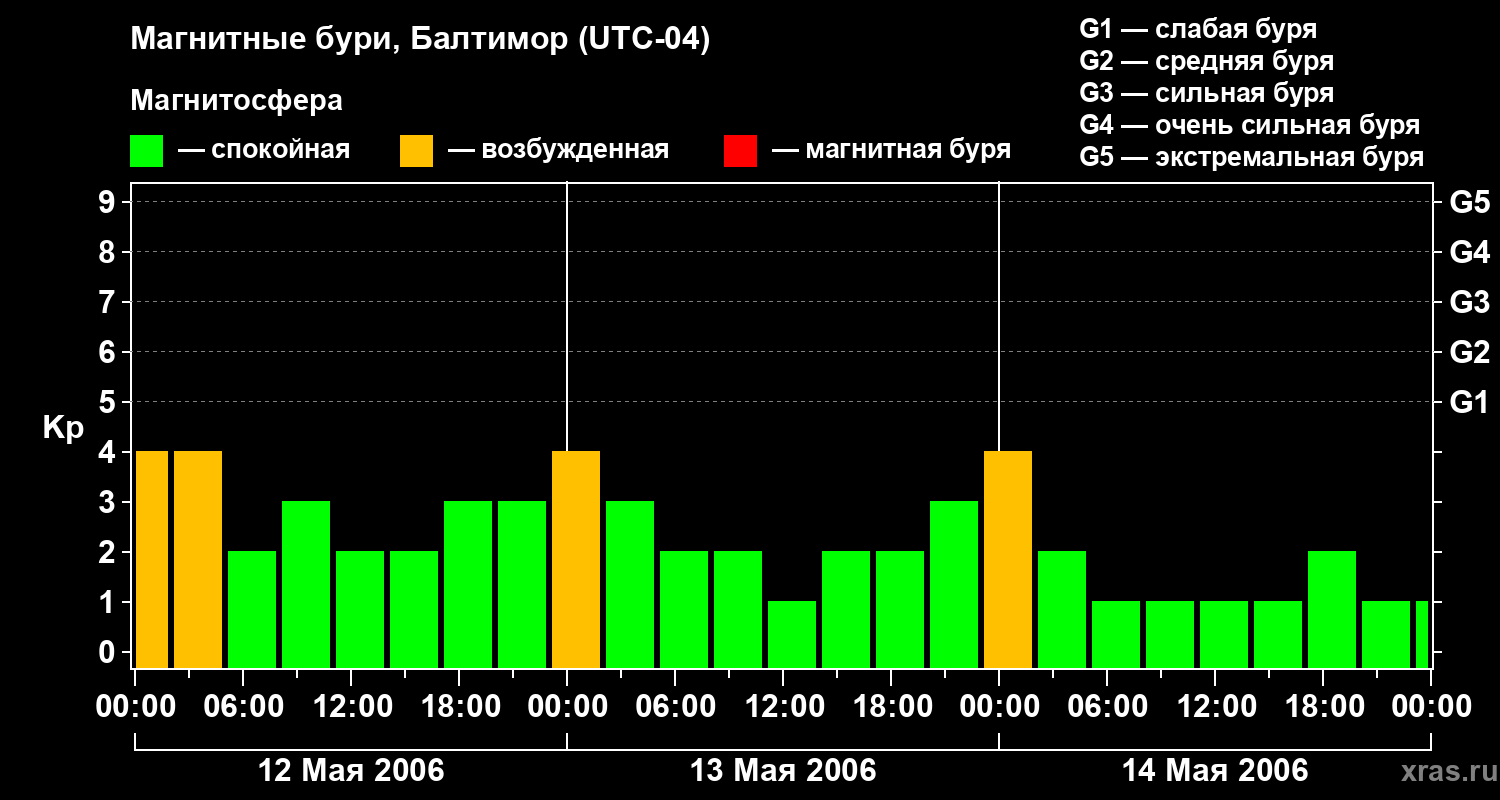Click the right-axis 'G2' tick label
1500x800 pixels.
tap(1469, 352)
